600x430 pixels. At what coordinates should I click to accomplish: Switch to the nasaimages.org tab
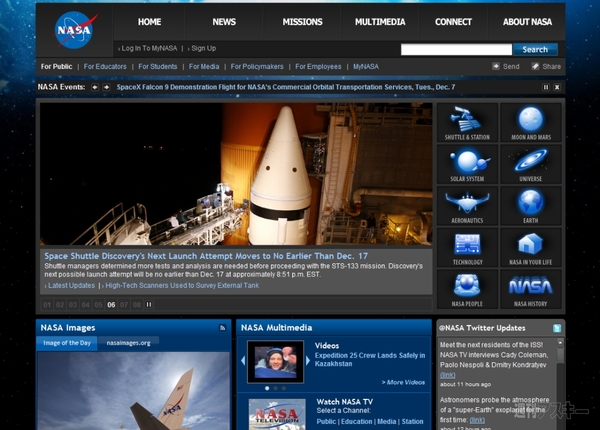click(x=128, y=343)
